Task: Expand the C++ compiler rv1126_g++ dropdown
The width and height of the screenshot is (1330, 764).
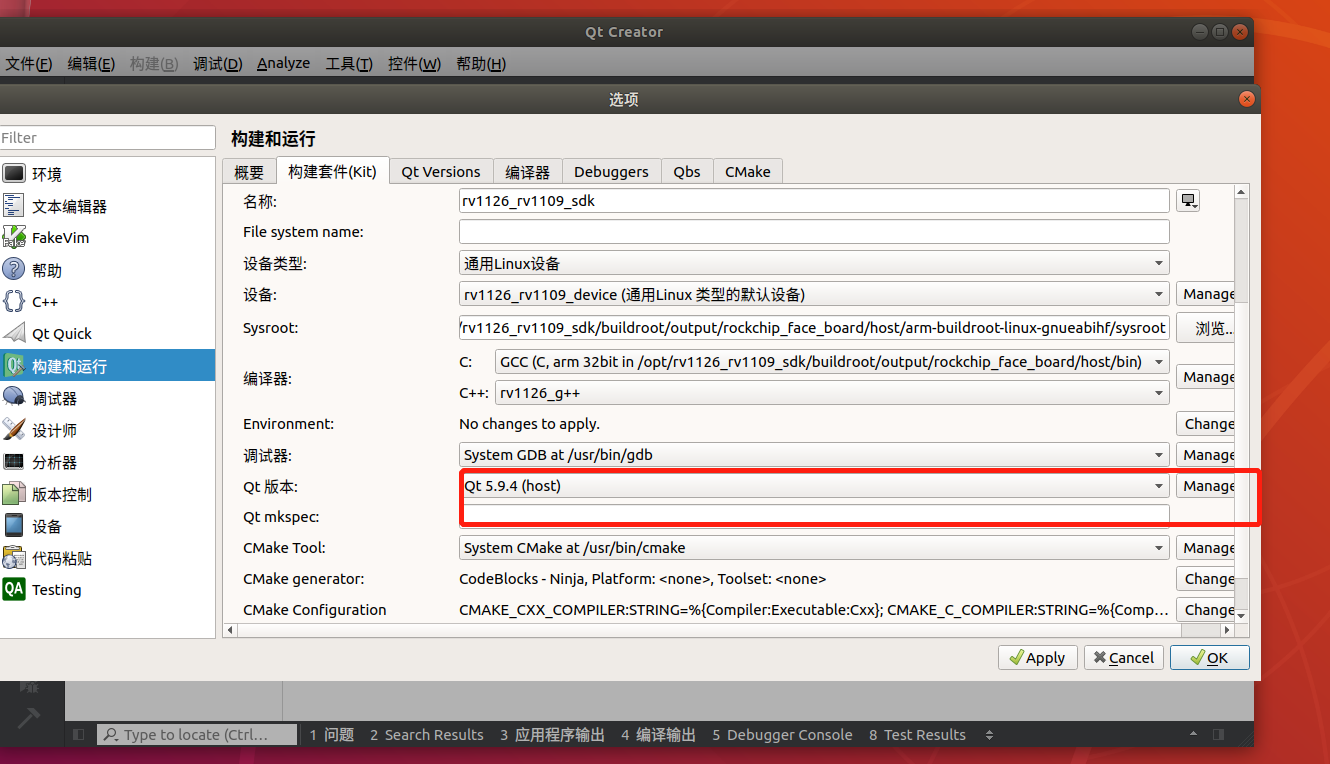Action: [832, 394]
